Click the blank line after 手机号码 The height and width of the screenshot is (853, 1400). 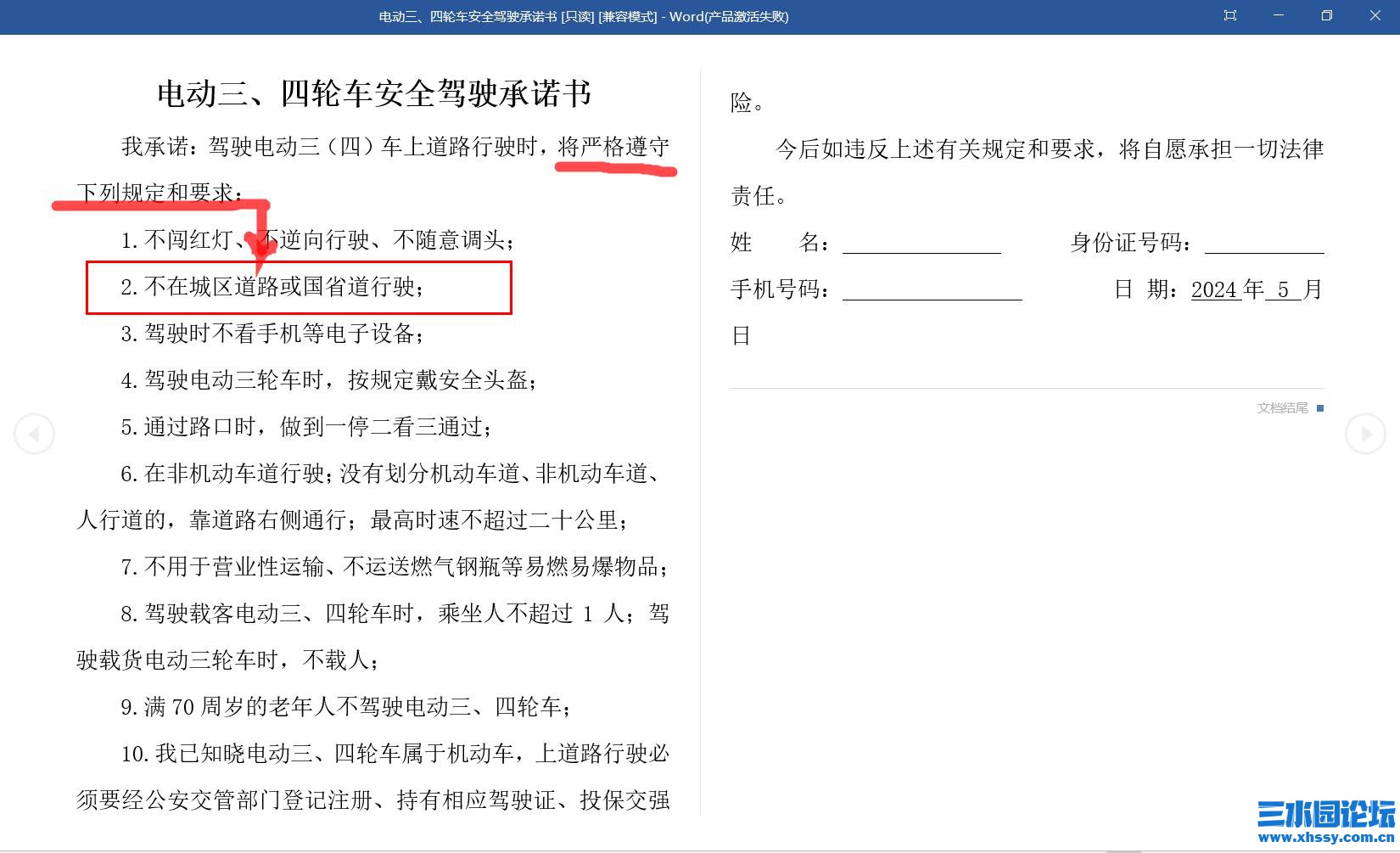[932, 290]
